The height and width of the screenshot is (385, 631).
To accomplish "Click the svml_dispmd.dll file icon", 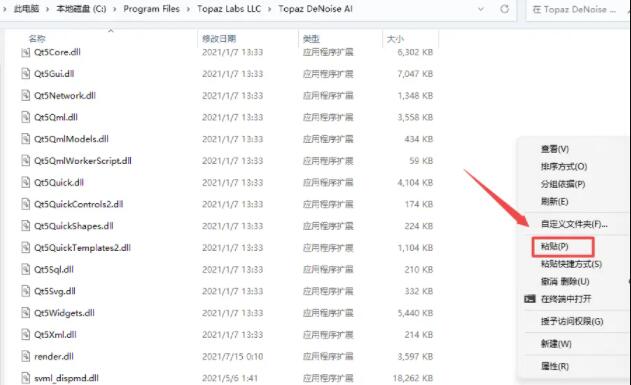I will click(25, 378).
